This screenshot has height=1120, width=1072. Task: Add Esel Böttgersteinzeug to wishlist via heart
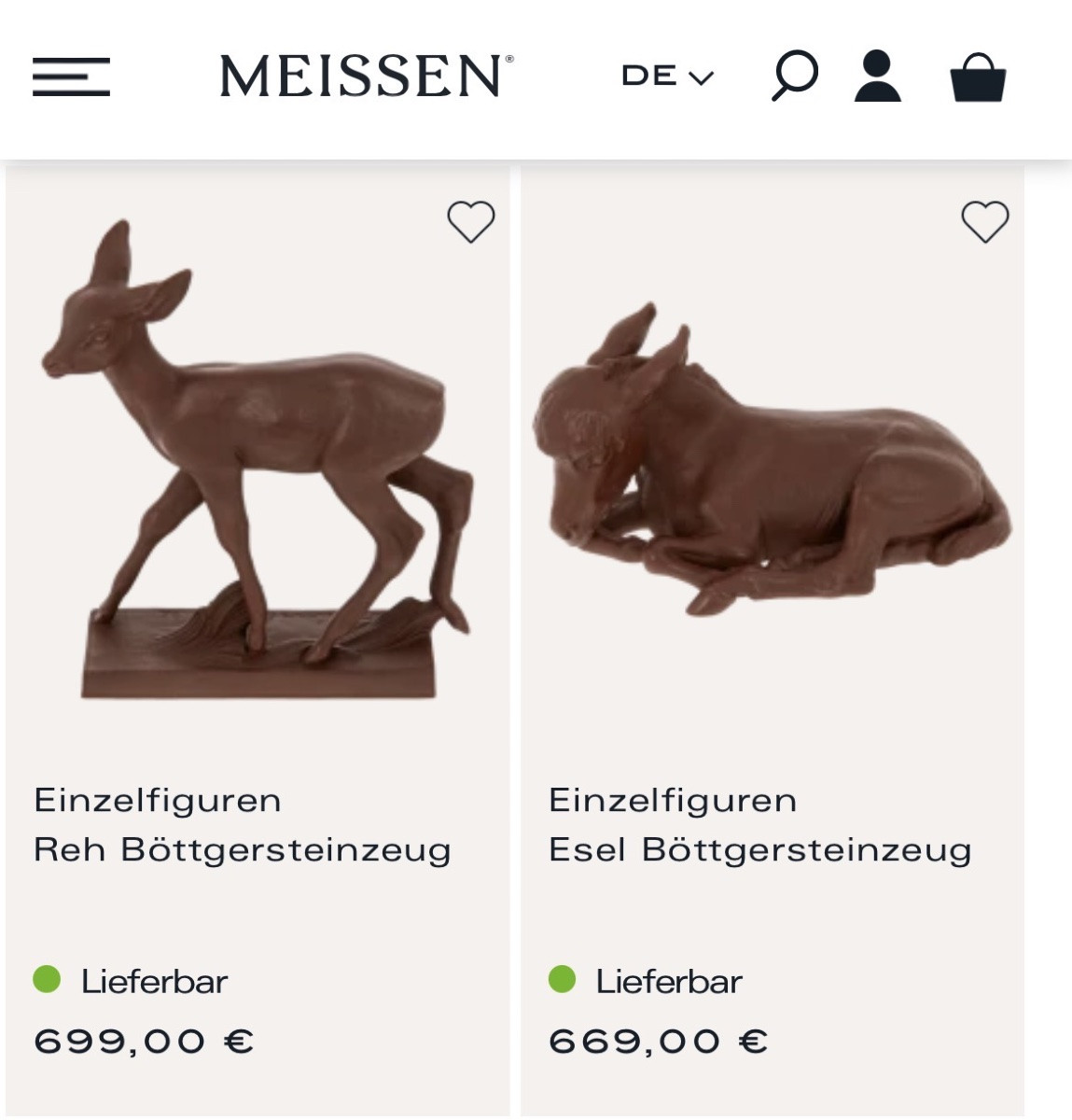984,221
